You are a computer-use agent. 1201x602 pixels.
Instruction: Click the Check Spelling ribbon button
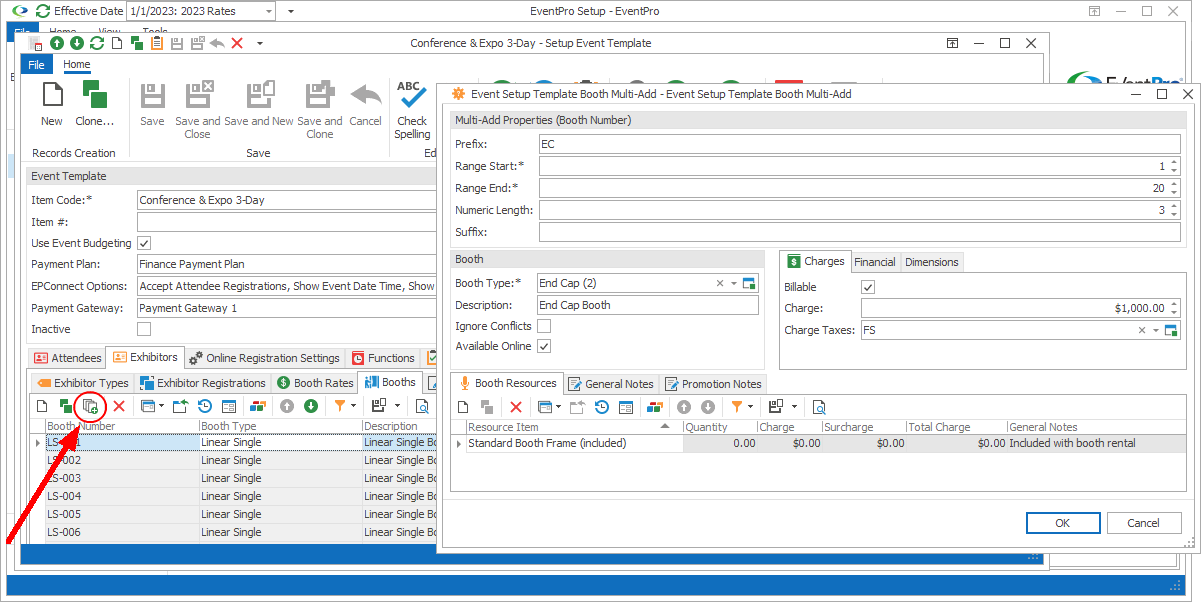click(x=411, y=110)
